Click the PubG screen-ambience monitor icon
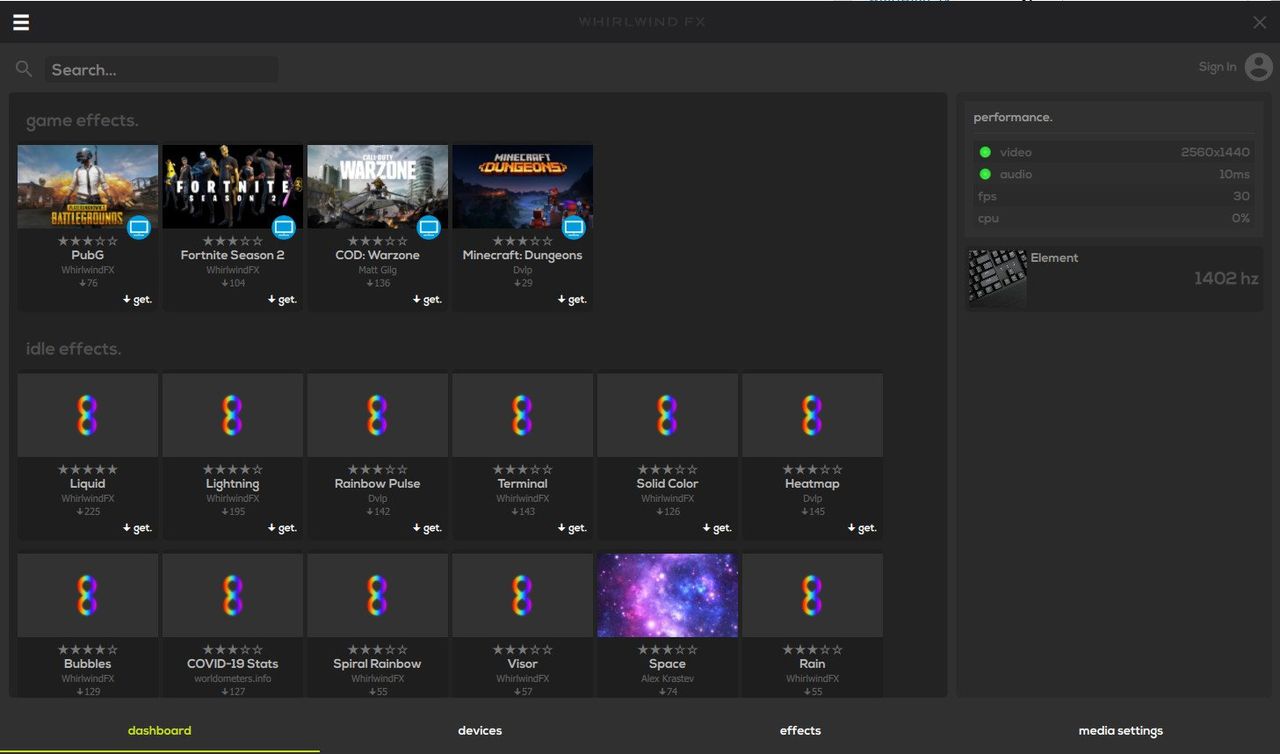1280x754 pixels. [x=139, y=227]
